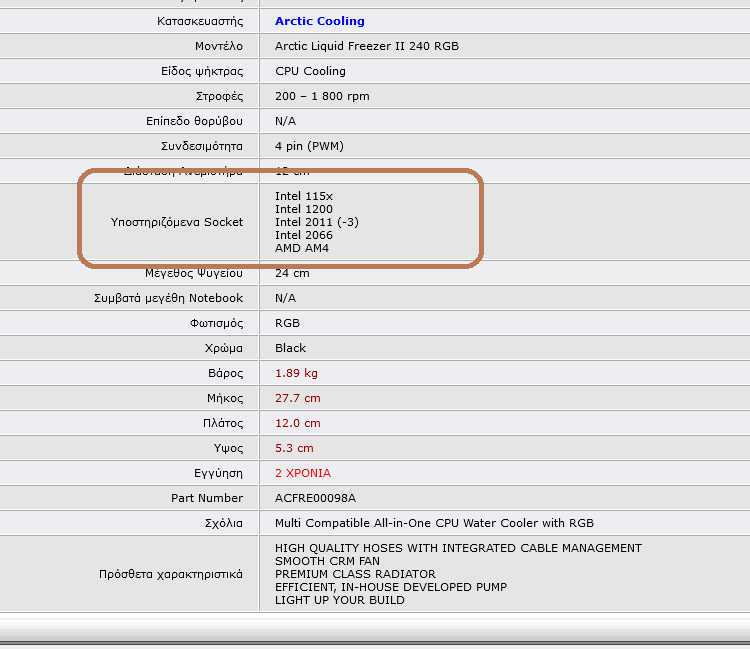Click the Υποστηριζόμενα Socket label
750x649 pixels.
177,222
